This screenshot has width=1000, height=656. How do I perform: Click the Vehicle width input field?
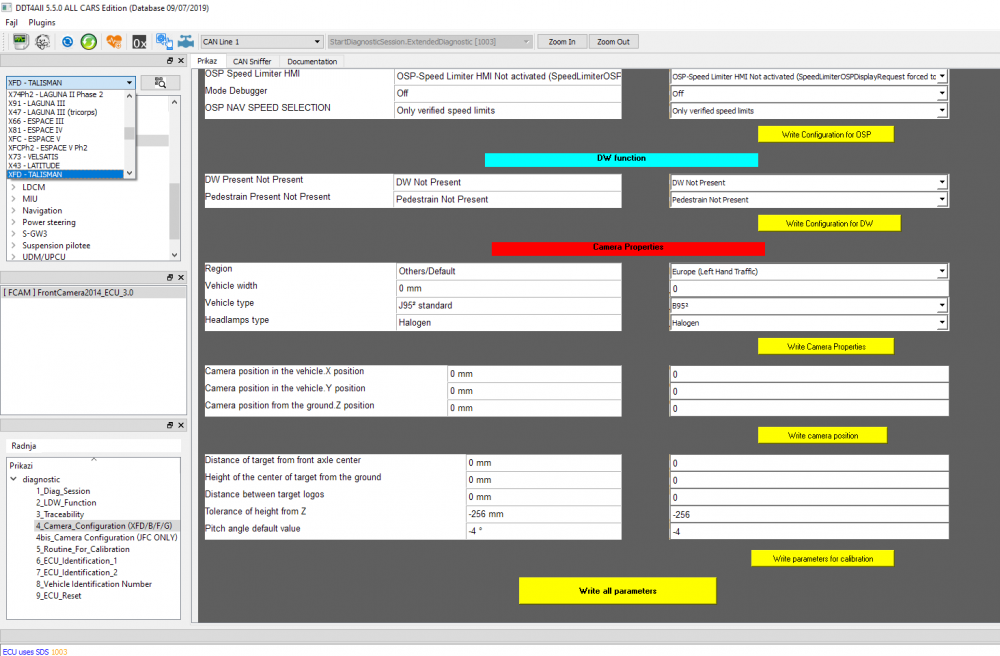click(x=809, y=289)
